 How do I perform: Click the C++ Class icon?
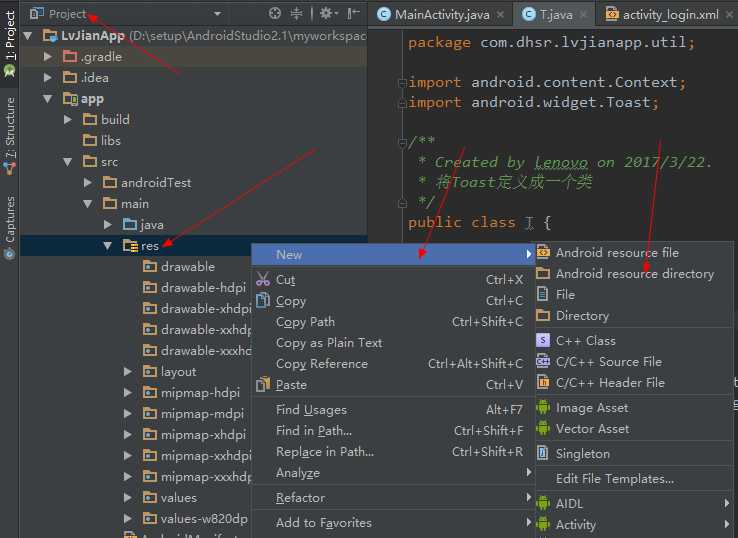(x=543, y=340)
